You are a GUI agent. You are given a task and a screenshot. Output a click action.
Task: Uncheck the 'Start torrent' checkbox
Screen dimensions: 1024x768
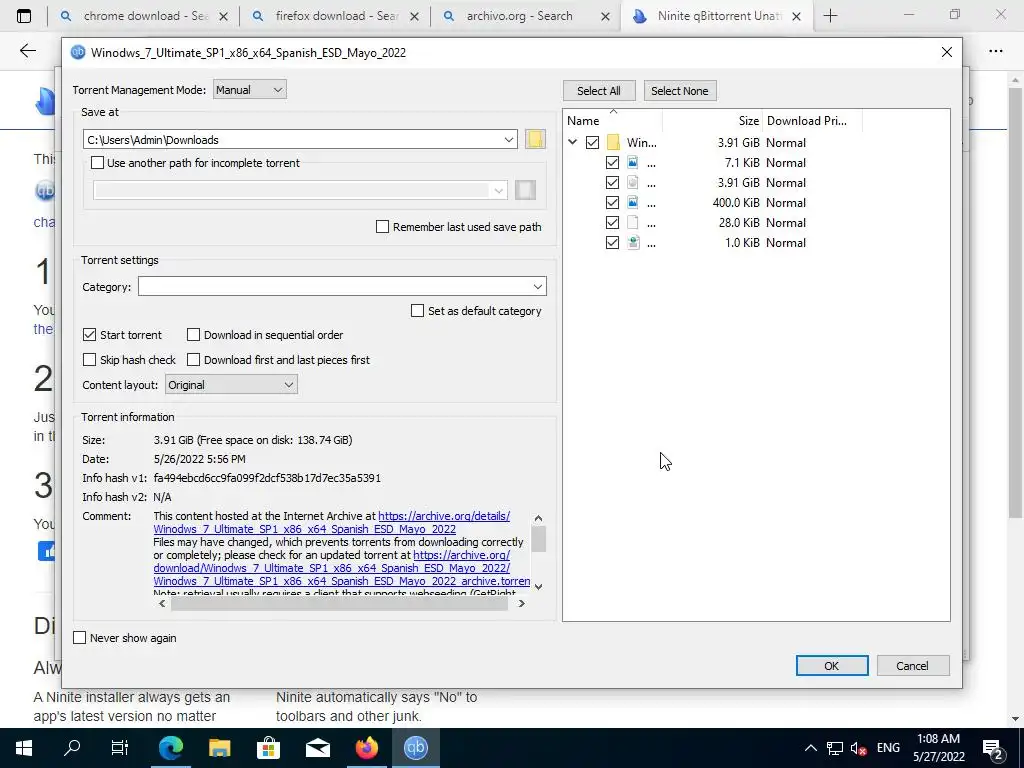click(x=89, y=335)
